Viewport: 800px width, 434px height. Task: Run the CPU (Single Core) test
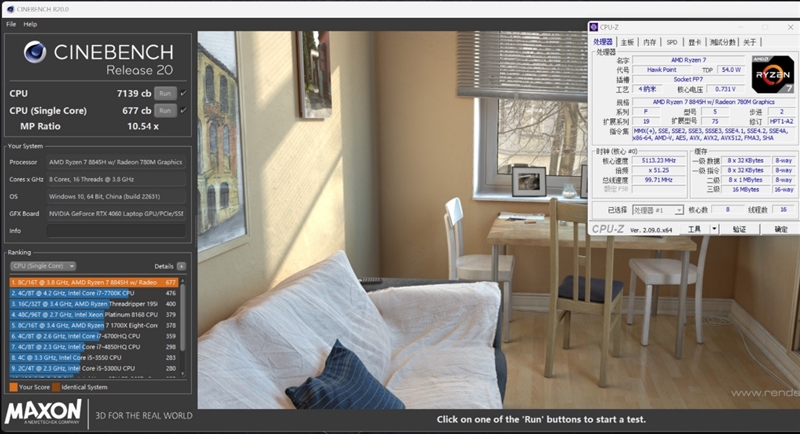(x=165, y=110)
